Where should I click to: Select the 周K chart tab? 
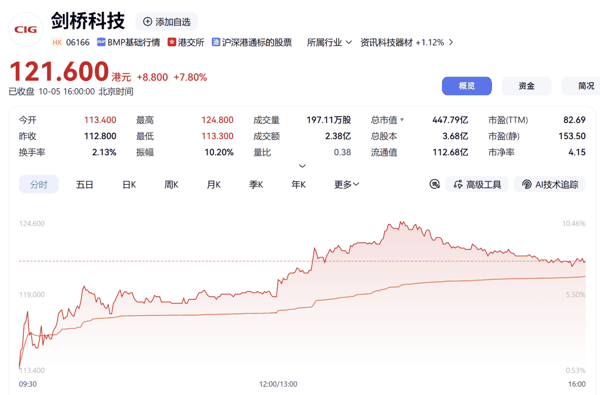(171, 184)
